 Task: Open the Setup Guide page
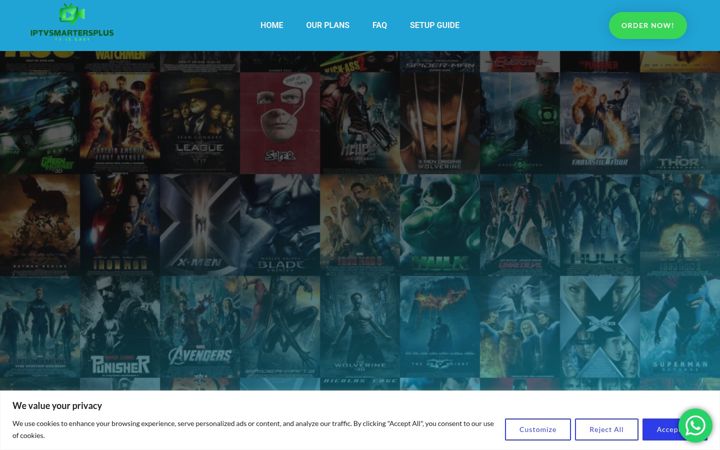click(434, 25)
